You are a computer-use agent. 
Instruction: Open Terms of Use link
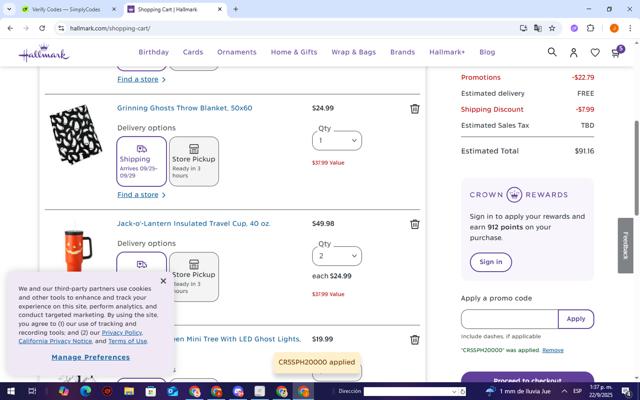128,341
